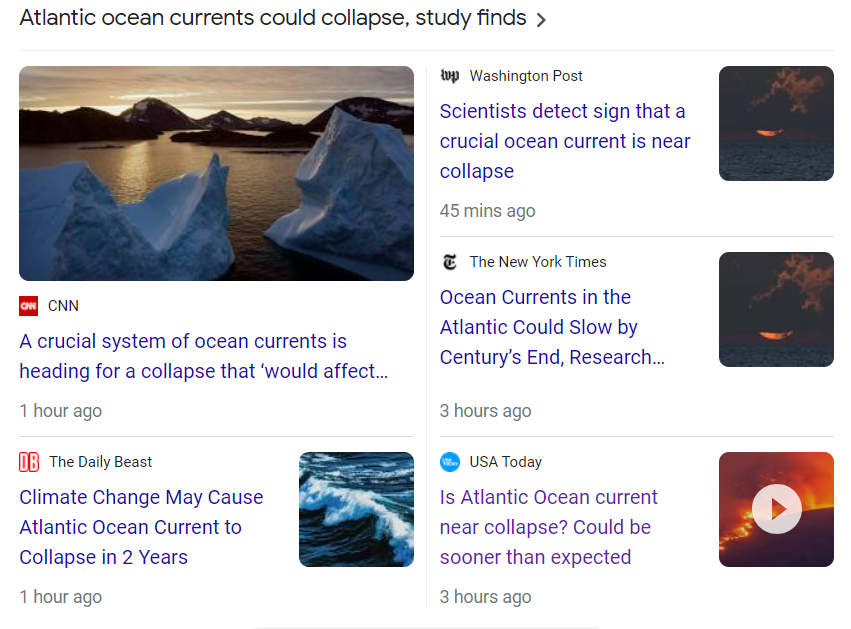
Task: Open the Daily Beast '2 Years' collapse headline
Action: pos(141,527)
